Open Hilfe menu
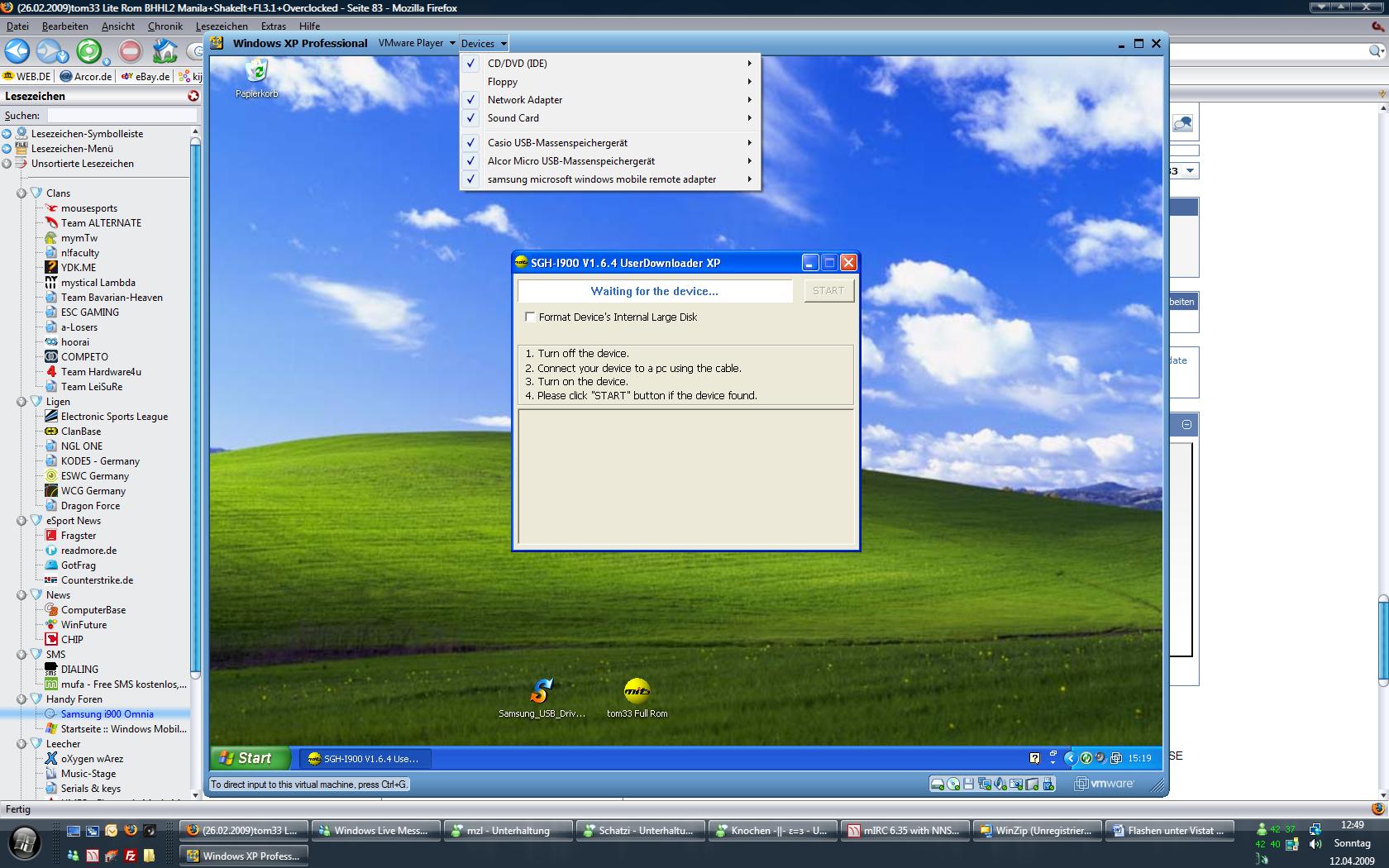1389x868 pixels. pyautogui.click(x=309, y=26)
